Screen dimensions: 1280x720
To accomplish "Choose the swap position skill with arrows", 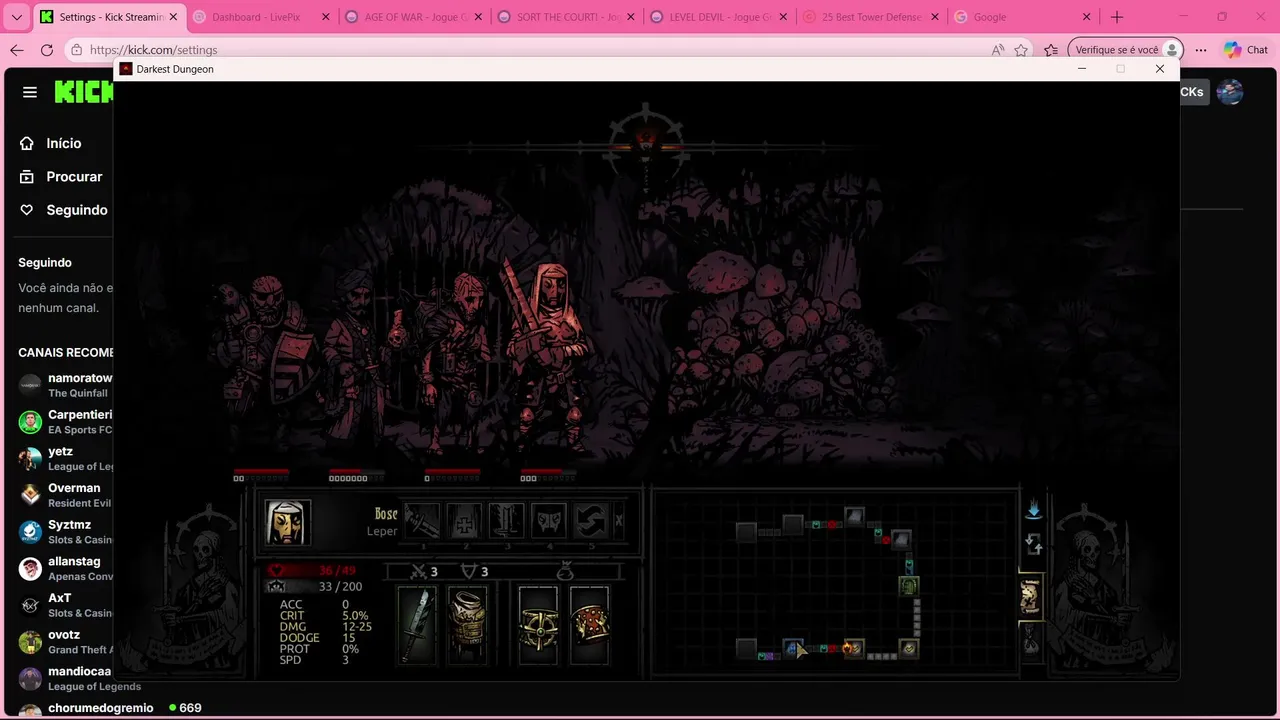I will click(591, 521).
